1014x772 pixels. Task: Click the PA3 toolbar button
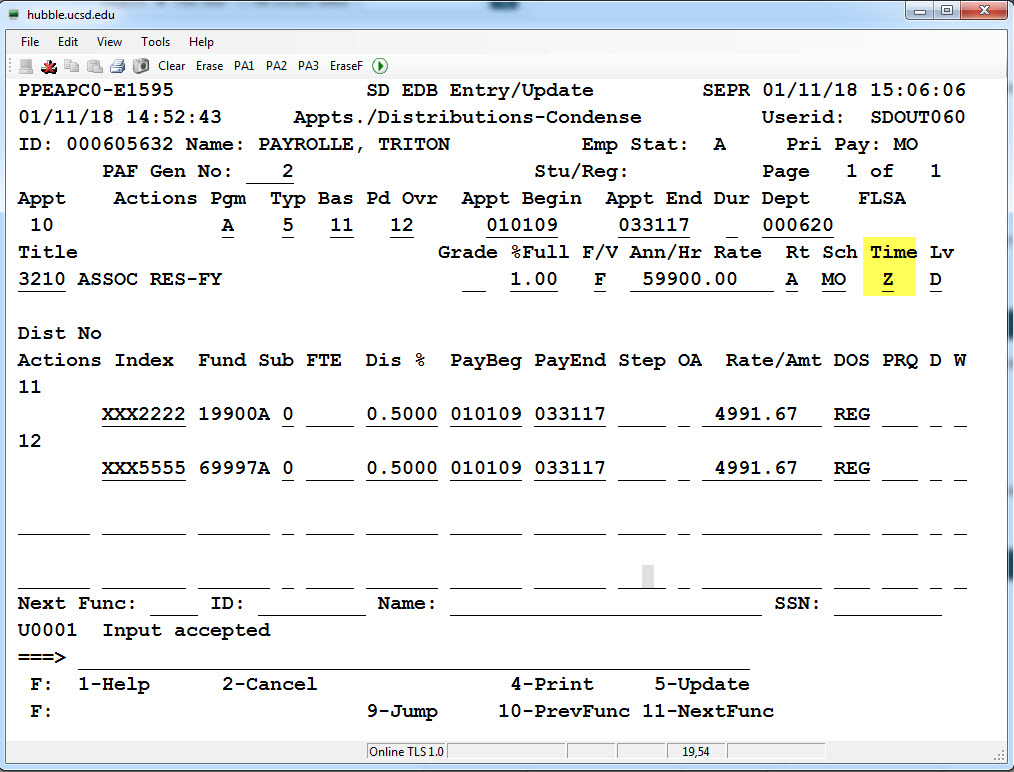(308, 66)
